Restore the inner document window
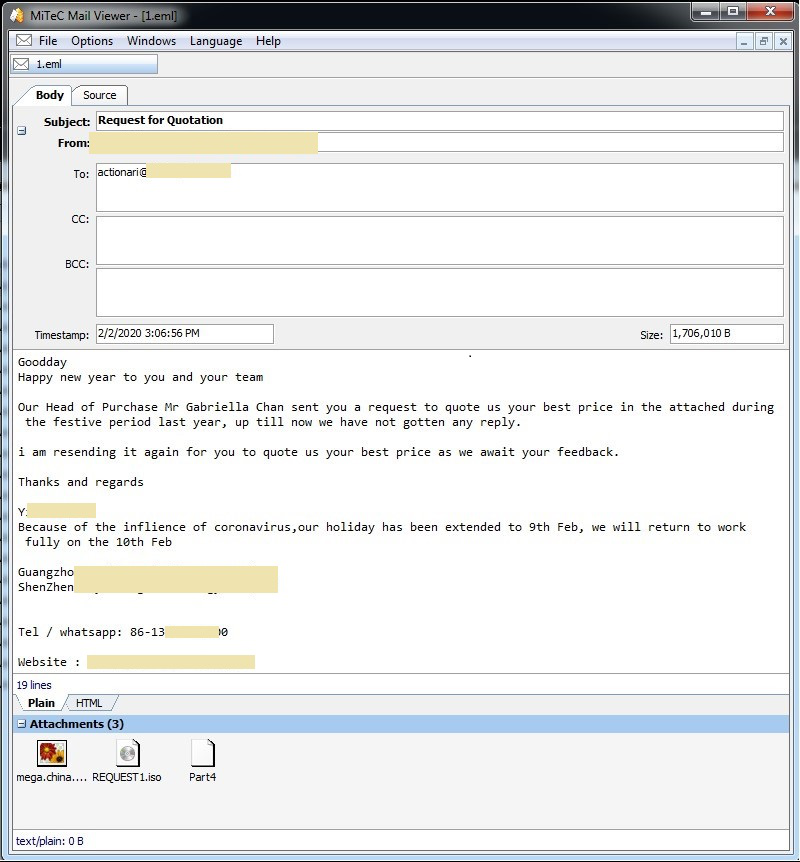This screenshot has height=862, width=800. click(x=763, y=41)
